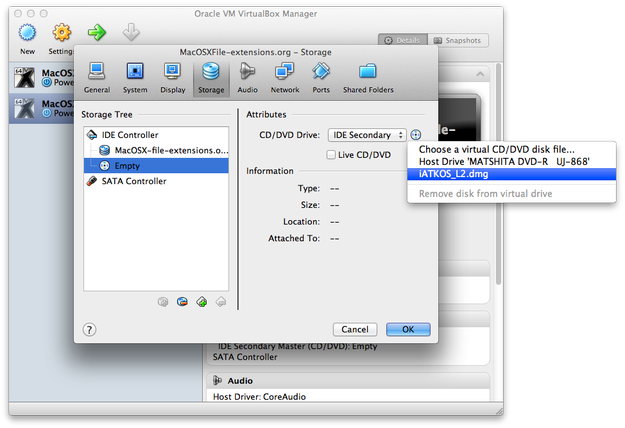Screen dimensions: 625x428
Task: Switch to Details view in VirtualBox Manager
Action: pos(403,40)
